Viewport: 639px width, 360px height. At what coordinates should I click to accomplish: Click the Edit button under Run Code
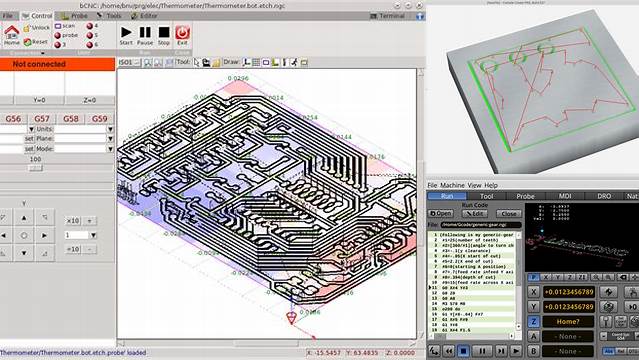[x=474, y=213]
